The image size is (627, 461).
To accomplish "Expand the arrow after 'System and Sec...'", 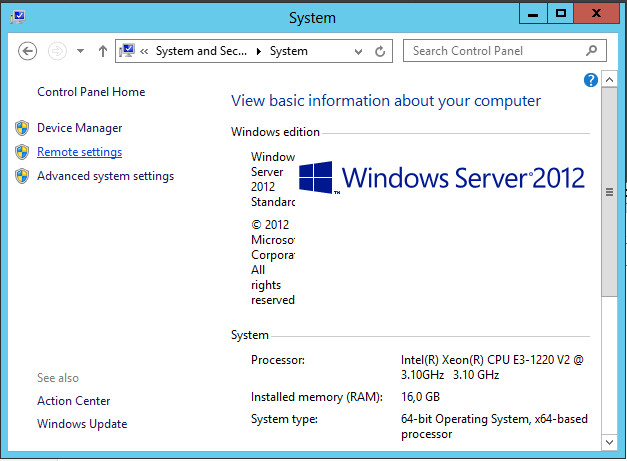I will (x=259, y=51).
